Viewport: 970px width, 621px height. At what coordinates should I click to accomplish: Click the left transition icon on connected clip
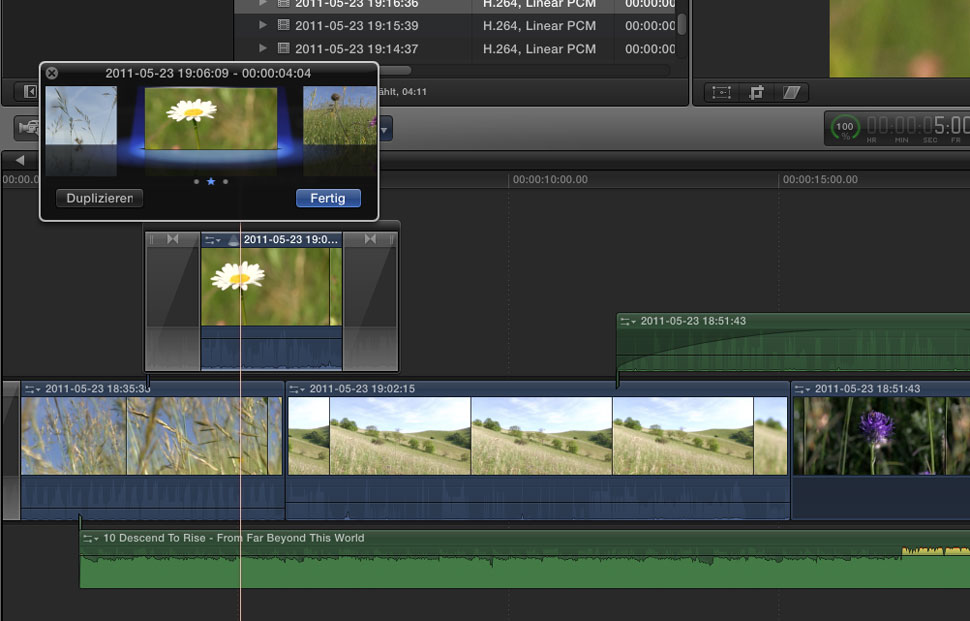pyautogui.click(x=172, y=240)
